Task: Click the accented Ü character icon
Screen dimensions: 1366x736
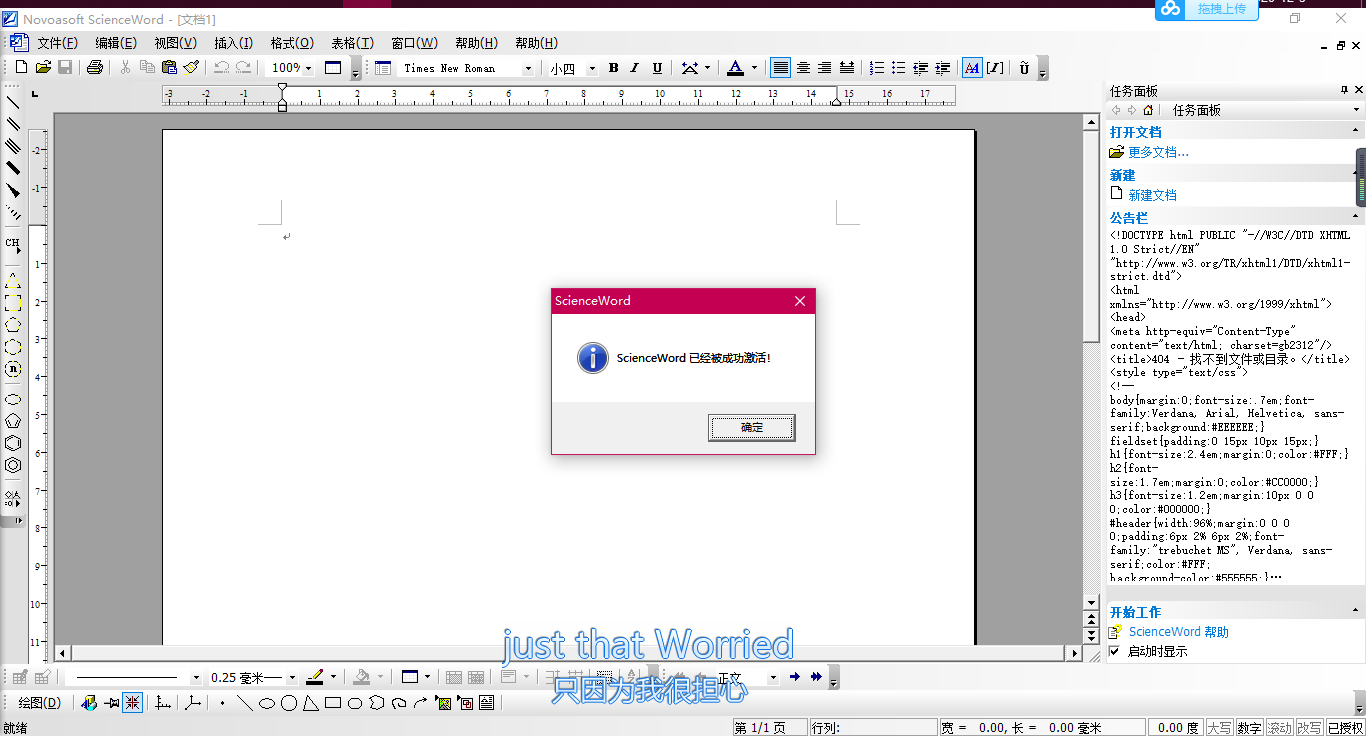Action: click(x=1025, y=68)
